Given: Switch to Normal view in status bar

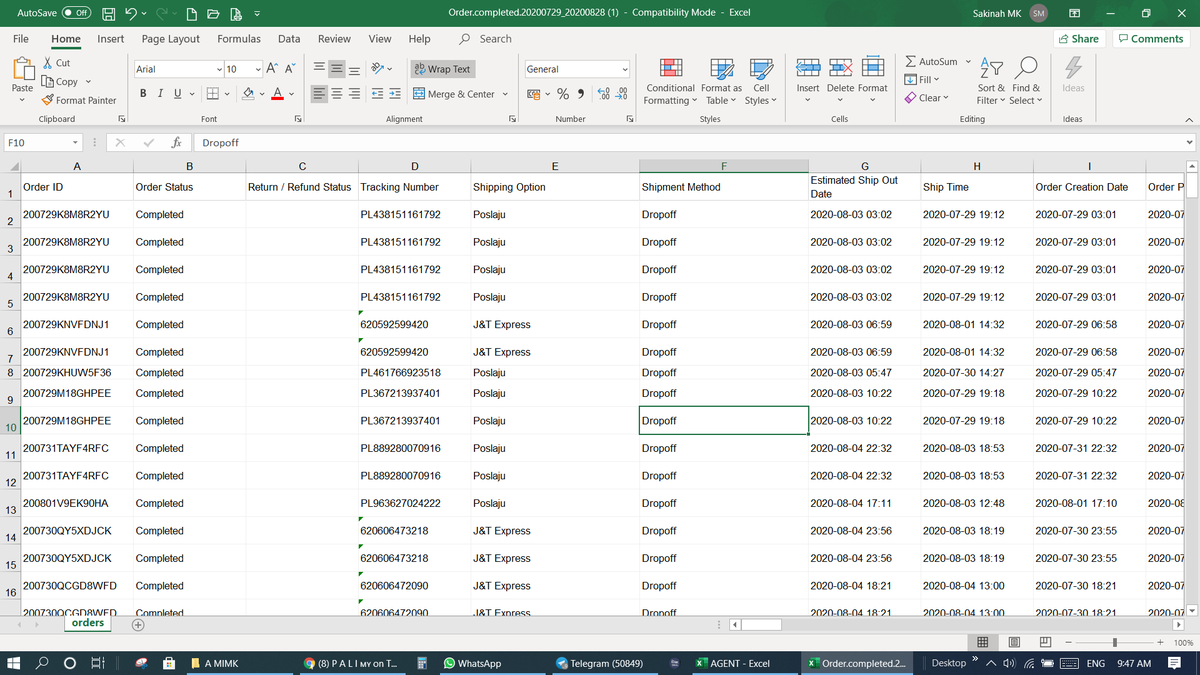Looking at the screenshot, I should [x=982, y=642].
